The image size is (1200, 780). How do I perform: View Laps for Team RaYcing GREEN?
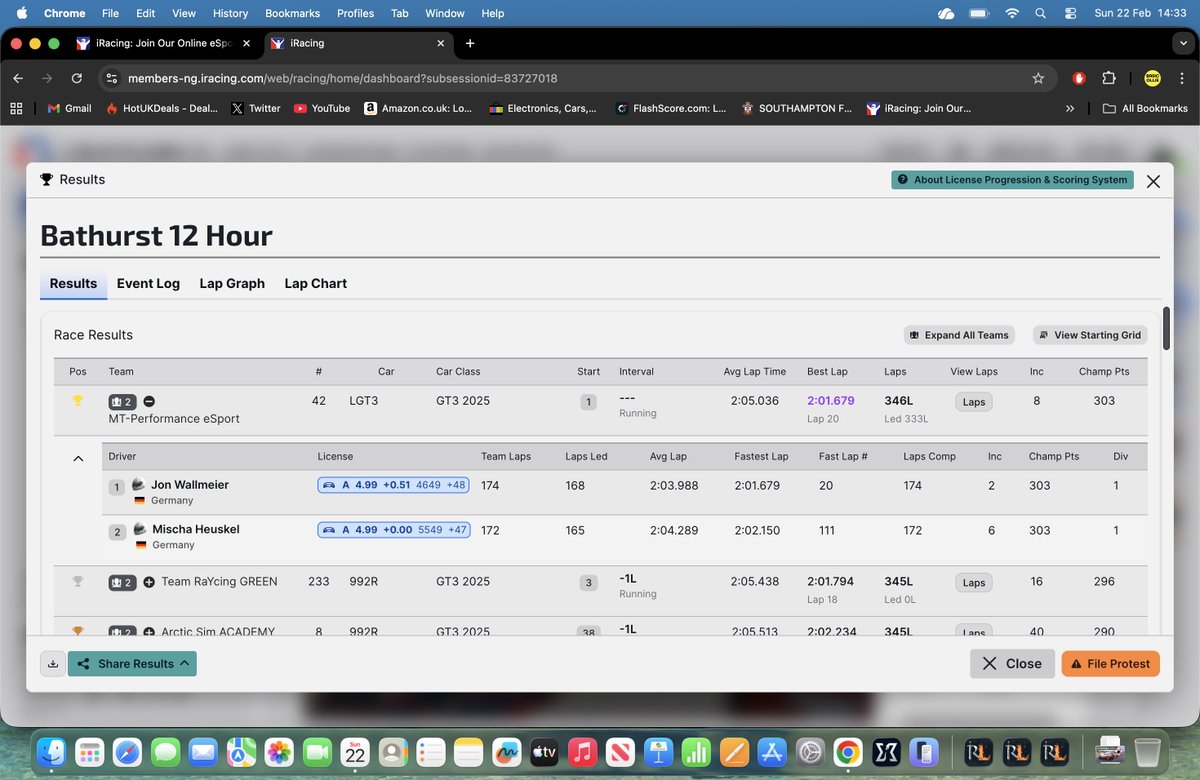(x=974, y=582)
